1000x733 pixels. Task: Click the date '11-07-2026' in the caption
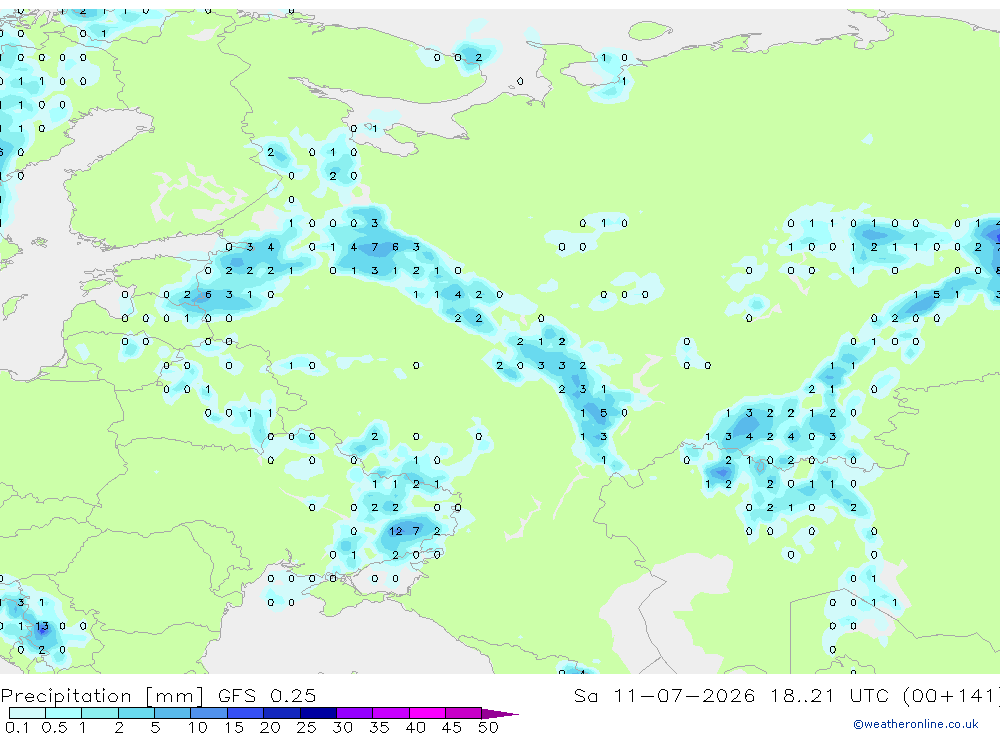click(x=684, y=695)
